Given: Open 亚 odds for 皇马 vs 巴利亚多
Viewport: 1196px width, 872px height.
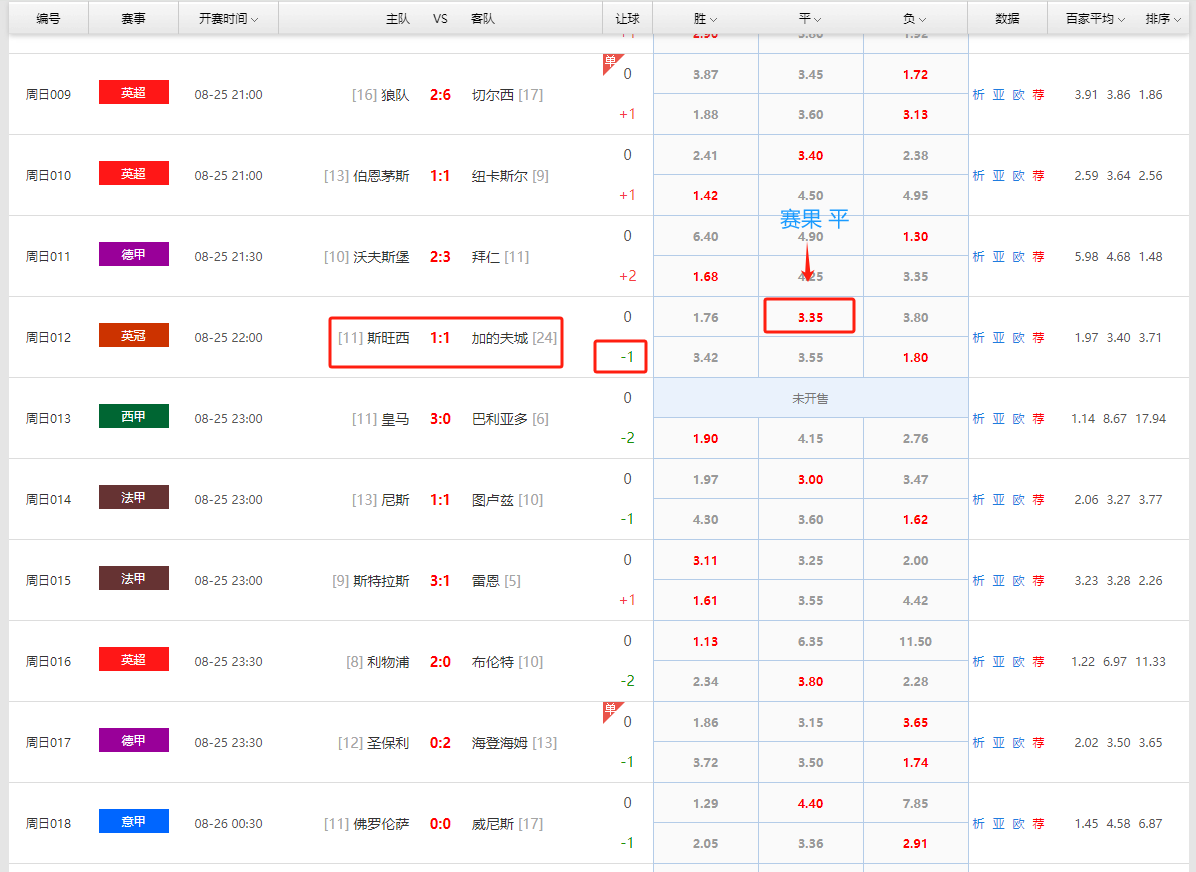Looking at the screenshot, I should (x=998, y=418).
